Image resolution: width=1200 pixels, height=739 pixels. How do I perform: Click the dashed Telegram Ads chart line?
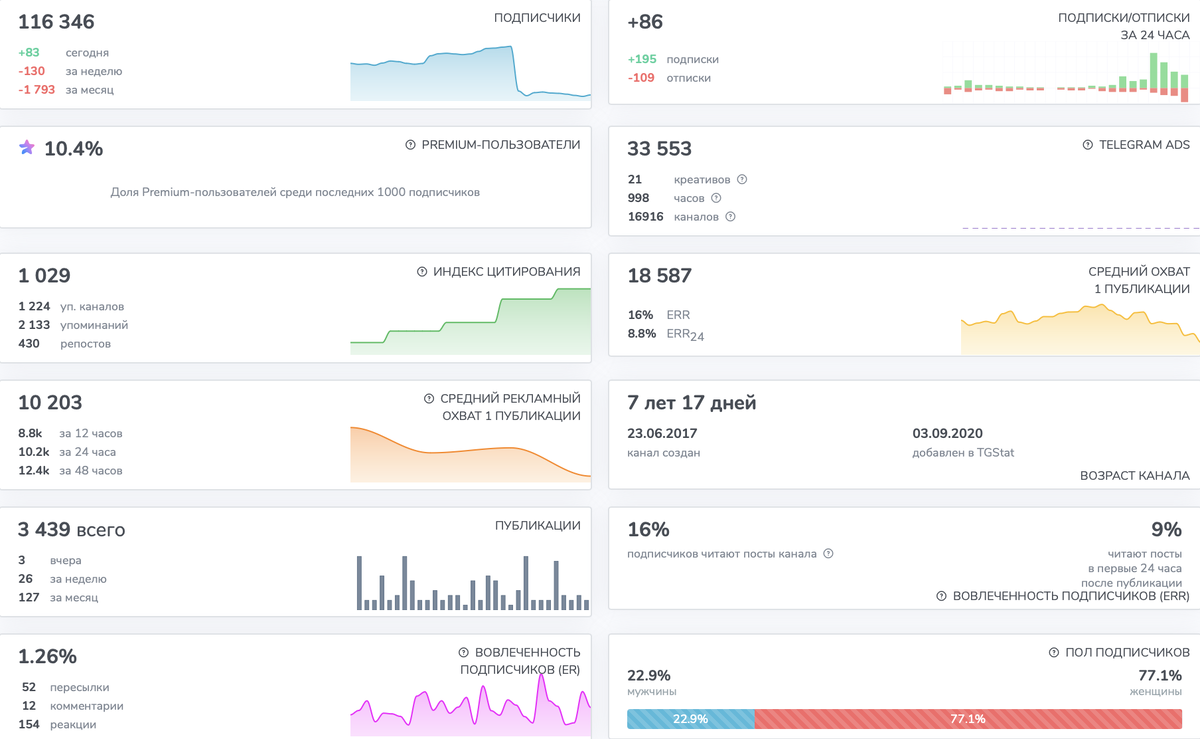pos(1080,229)
